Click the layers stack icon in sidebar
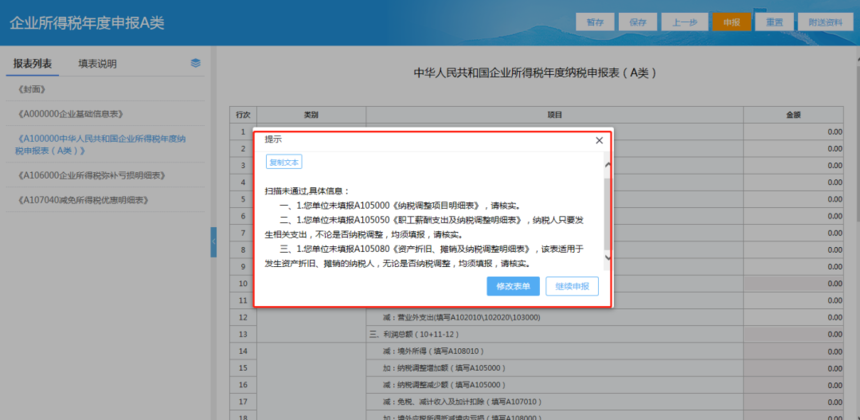 coord(195,63)
